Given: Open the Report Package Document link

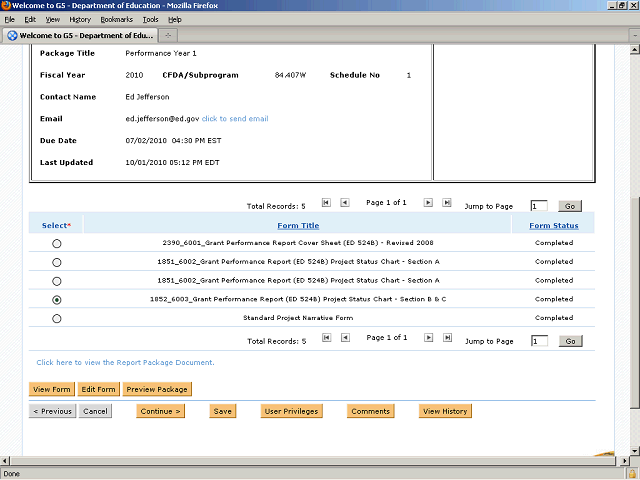Looking at the screenshot, I should tap(125, 362).
